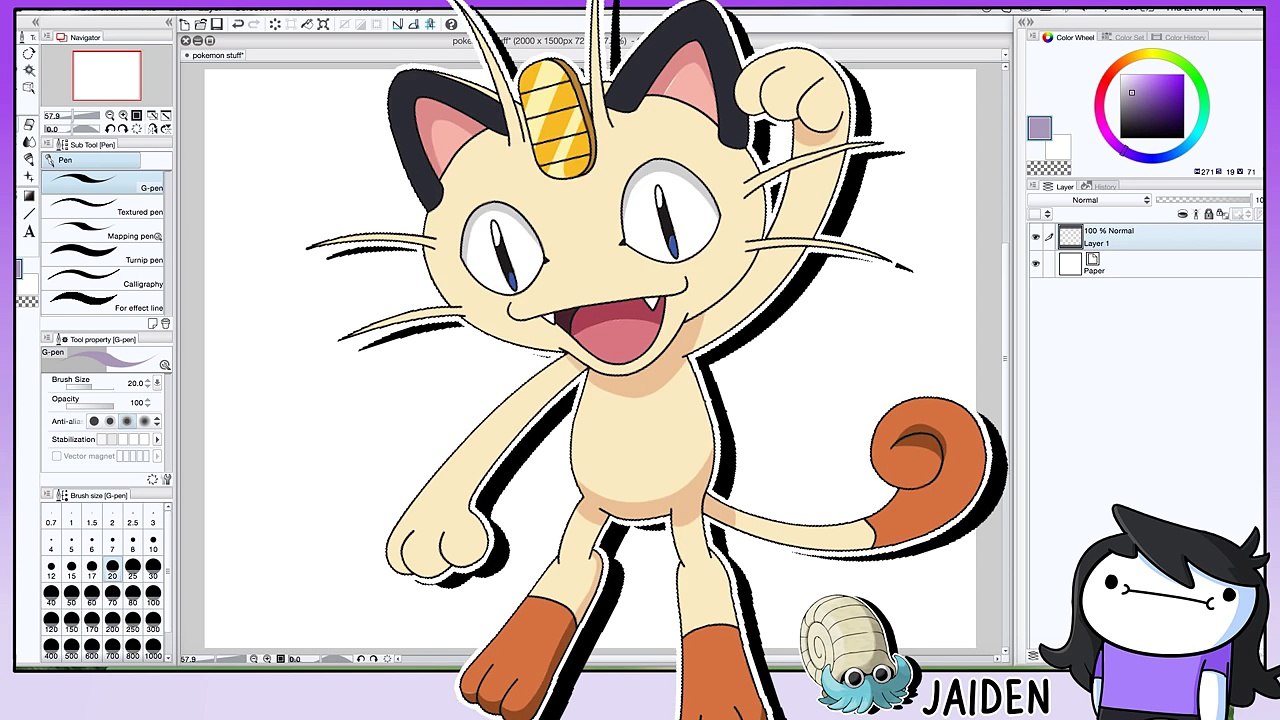Switch to the Color History tab
Viewport: 1280px width, 720px height.
[x=1180, y=38]
